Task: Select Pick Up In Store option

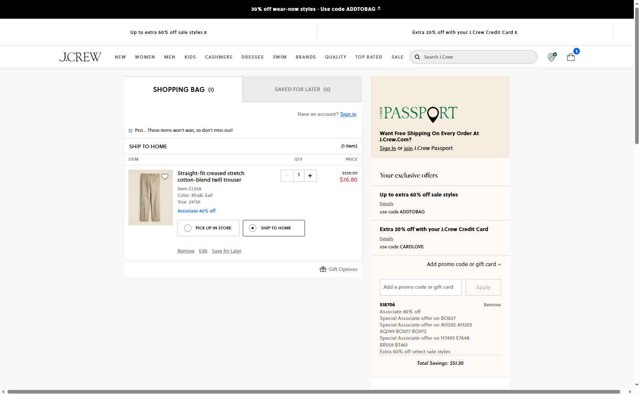Action: [x=208, y=228]
